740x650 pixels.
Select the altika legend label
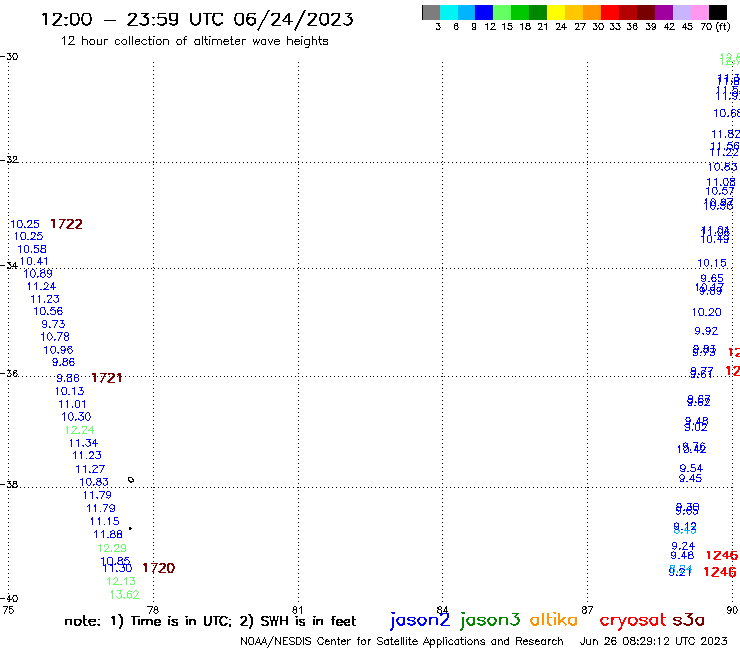(x=553, y=620)
